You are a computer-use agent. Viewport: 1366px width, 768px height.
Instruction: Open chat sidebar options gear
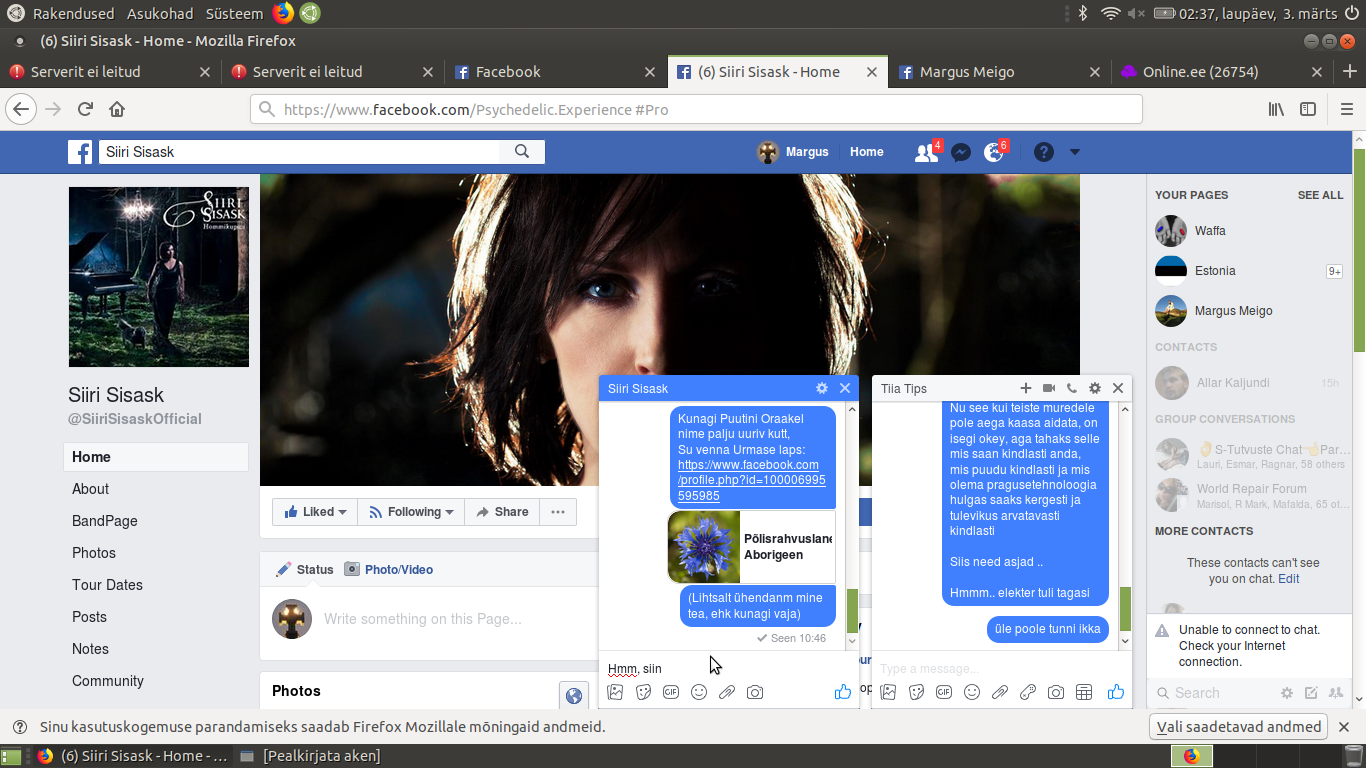1287,693
